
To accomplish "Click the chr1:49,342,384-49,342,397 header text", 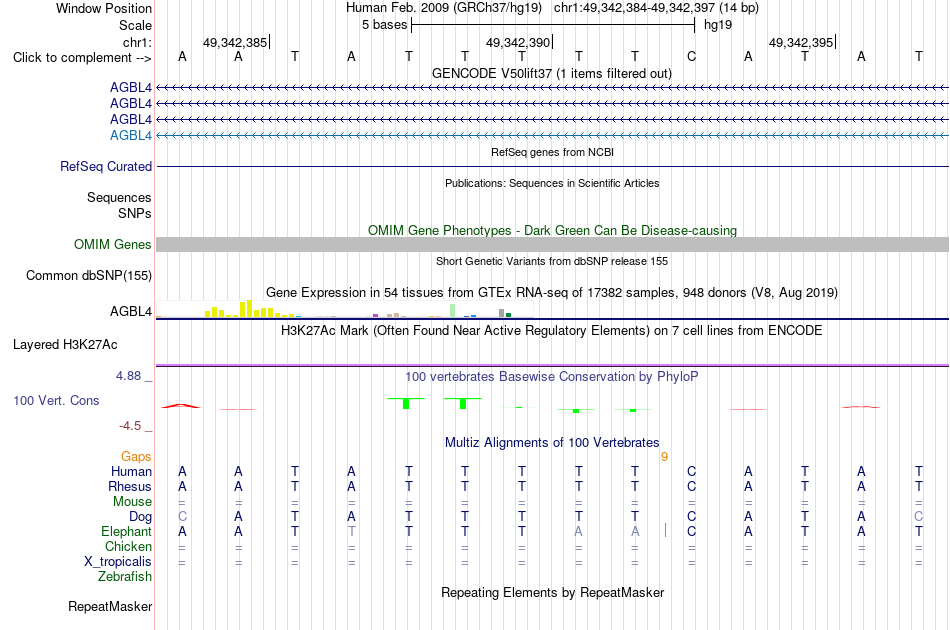I will pos(656,8).
